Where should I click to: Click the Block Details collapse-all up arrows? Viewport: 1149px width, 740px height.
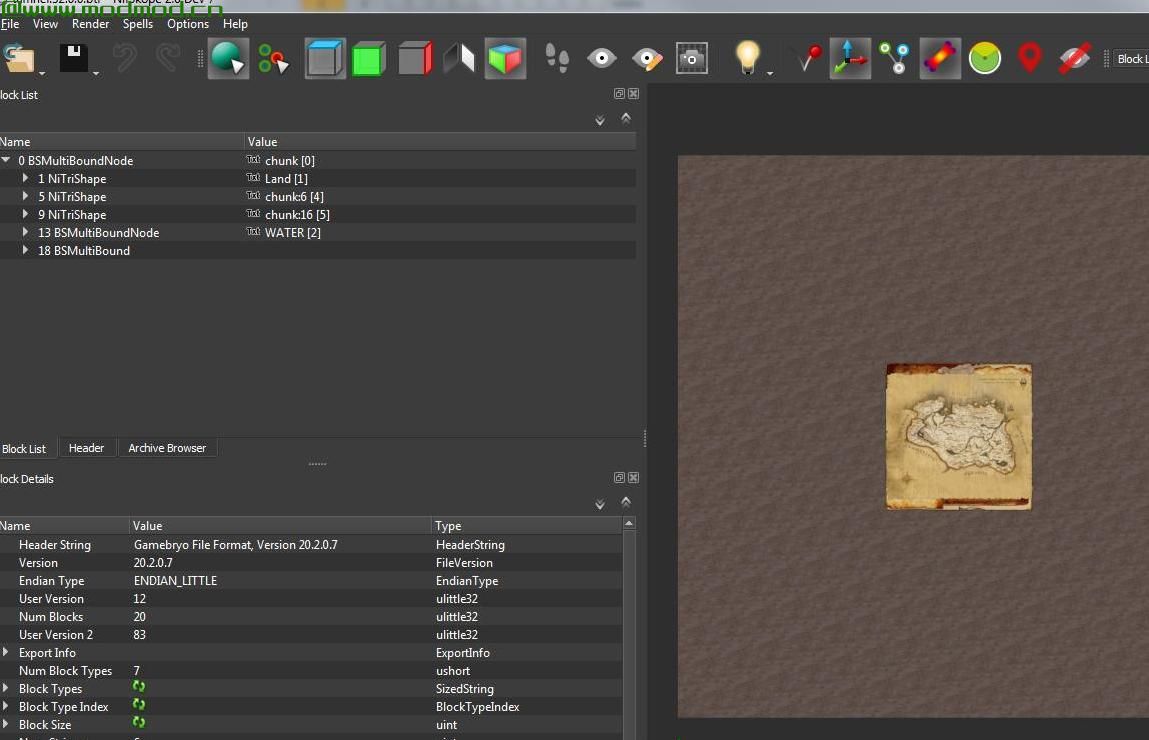click(x=626, y=502)
